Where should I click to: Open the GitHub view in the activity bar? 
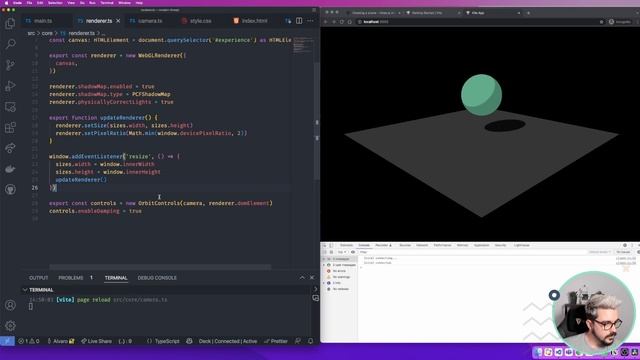pos(10,189)
